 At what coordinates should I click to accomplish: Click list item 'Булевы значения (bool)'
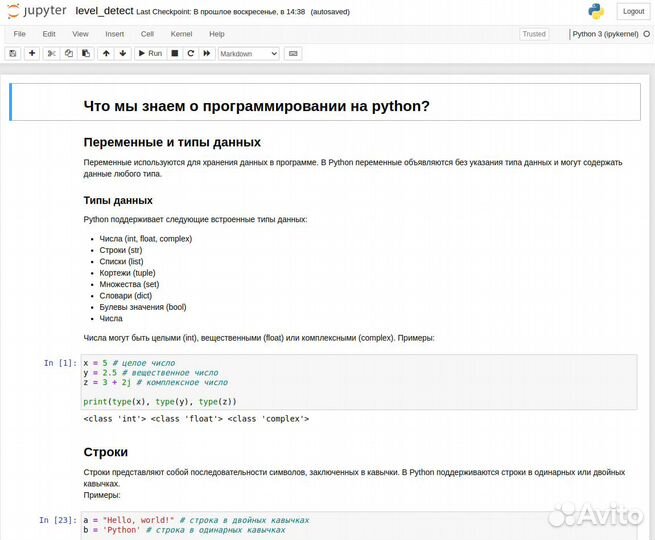click(143, 307)
